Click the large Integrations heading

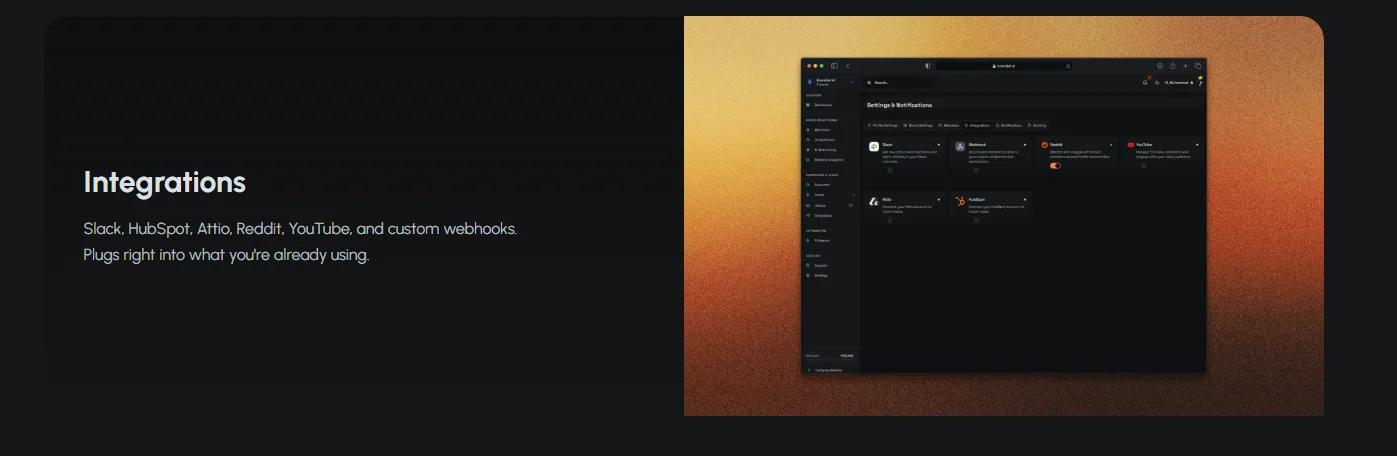click(x=165, y=182)
